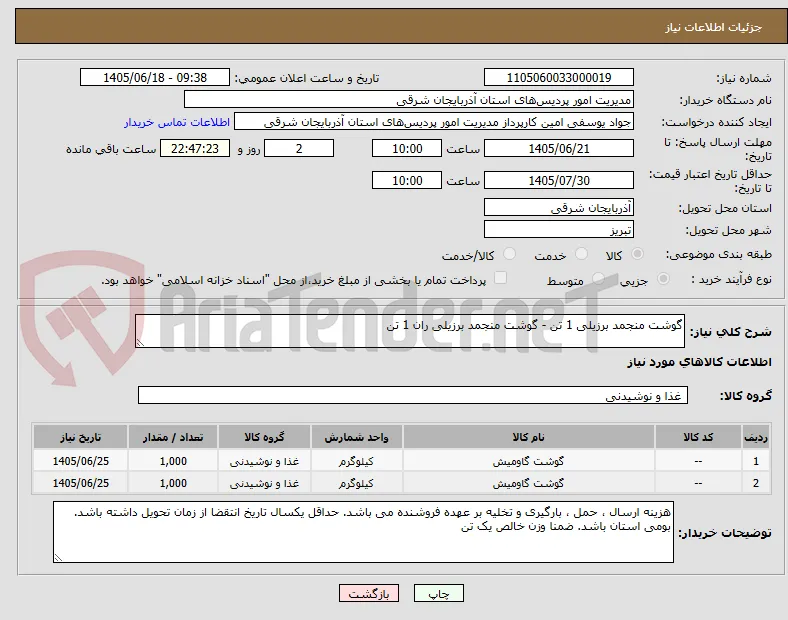Select the جزیی purchase type radio
This screenshot has height=620, width=788.
coord(663,279)
